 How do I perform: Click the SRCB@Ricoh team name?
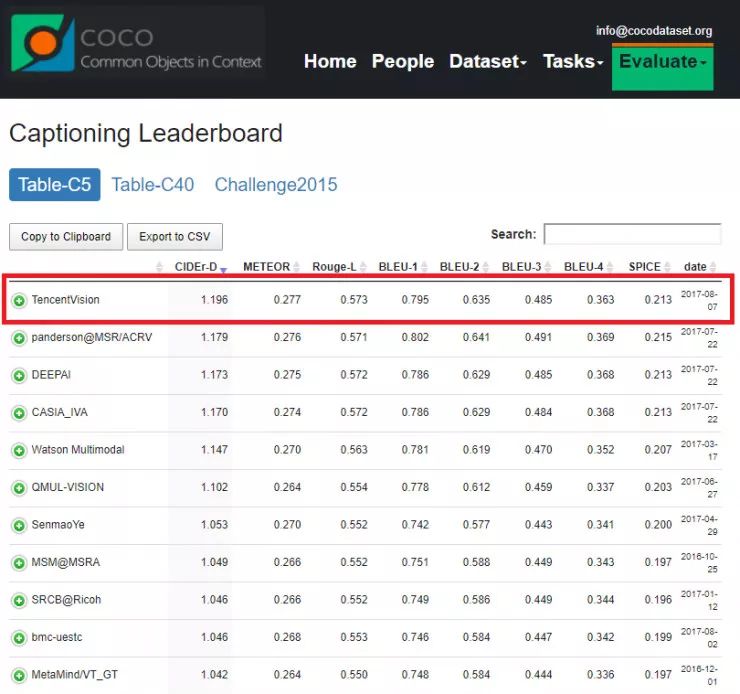[x=66, y=600]
